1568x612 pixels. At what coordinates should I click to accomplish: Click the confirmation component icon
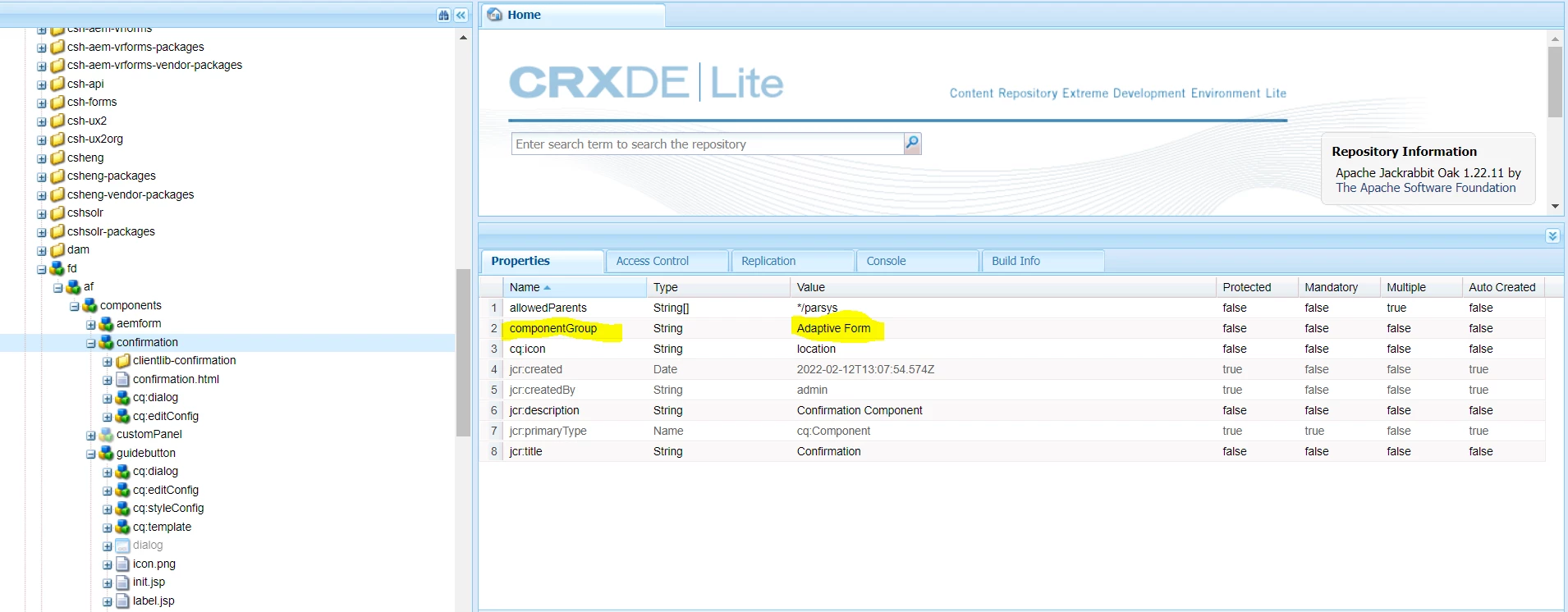point(107,342)
